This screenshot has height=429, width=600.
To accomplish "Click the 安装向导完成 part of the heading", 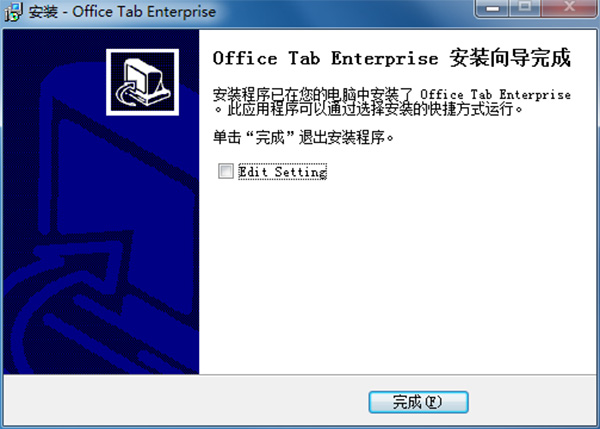I will point(510,59).
